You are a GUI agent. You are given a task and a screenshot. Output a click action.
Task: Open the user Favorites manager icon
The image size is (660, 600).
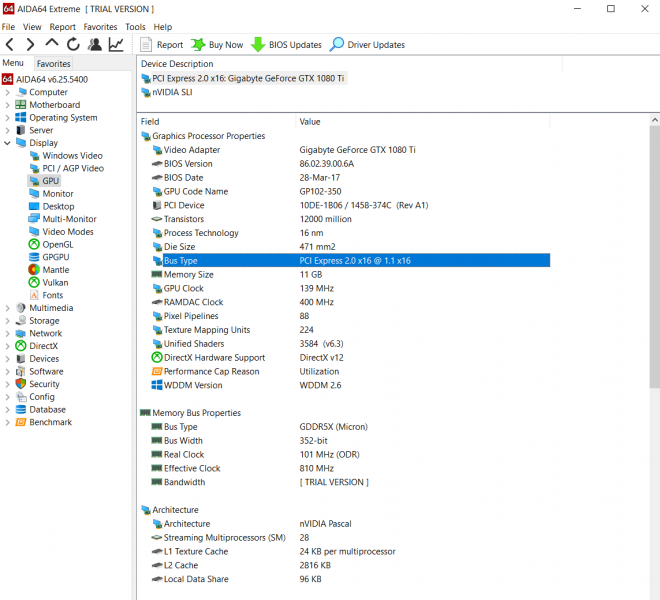coord(95,45)
